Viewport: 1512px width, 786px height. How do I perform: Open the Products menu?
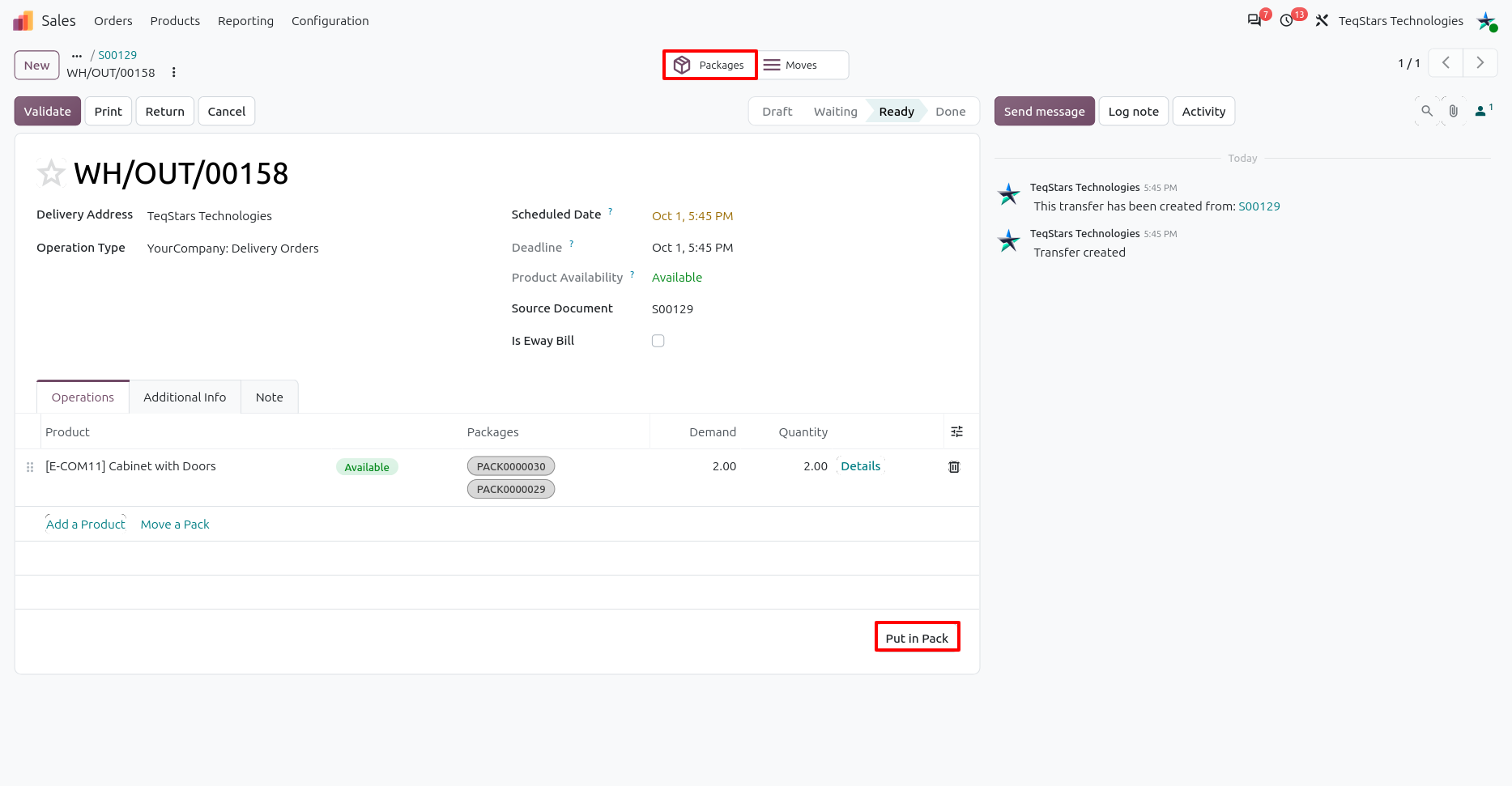click(x=175, y=21)
